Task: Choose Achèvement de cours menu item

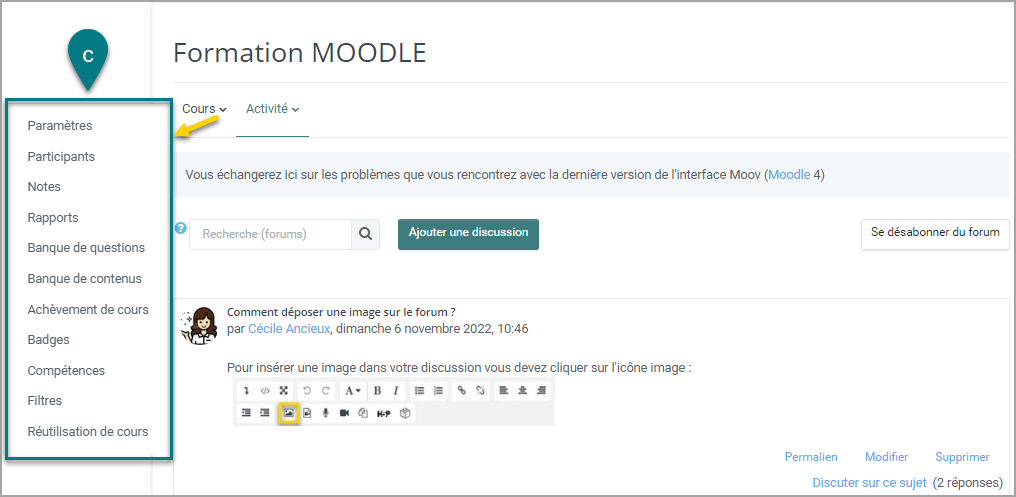Action: click(x=88, y=309)
